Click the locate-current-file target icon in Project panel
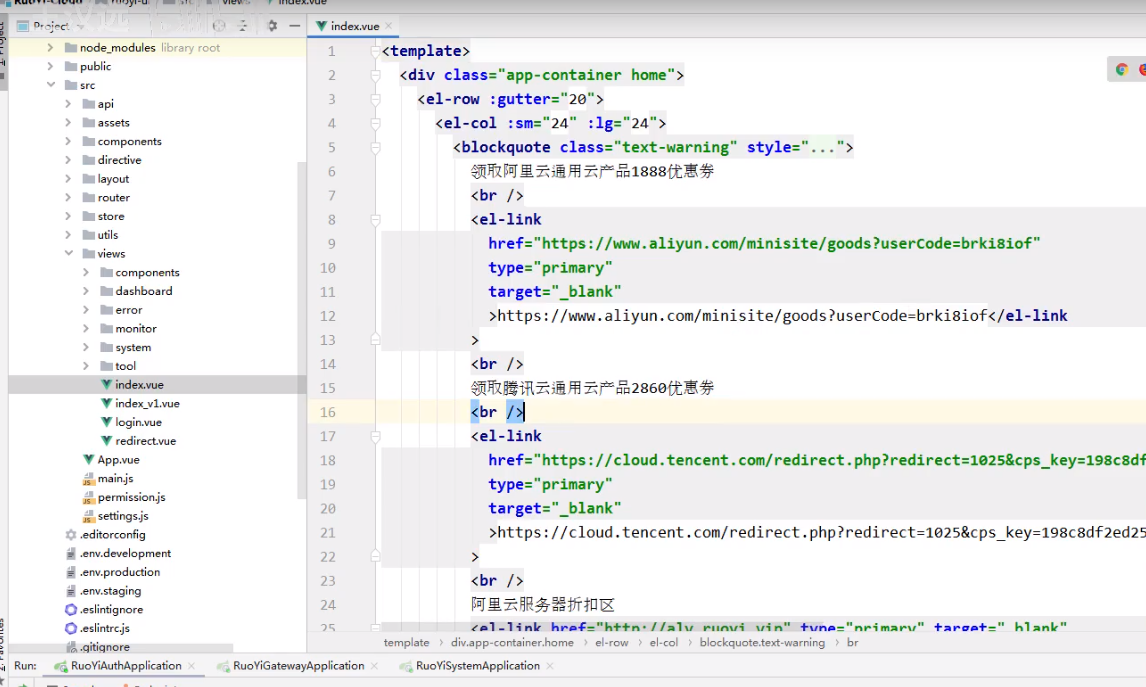Screen dimensions: 1146x687 (x=219, y=26)
